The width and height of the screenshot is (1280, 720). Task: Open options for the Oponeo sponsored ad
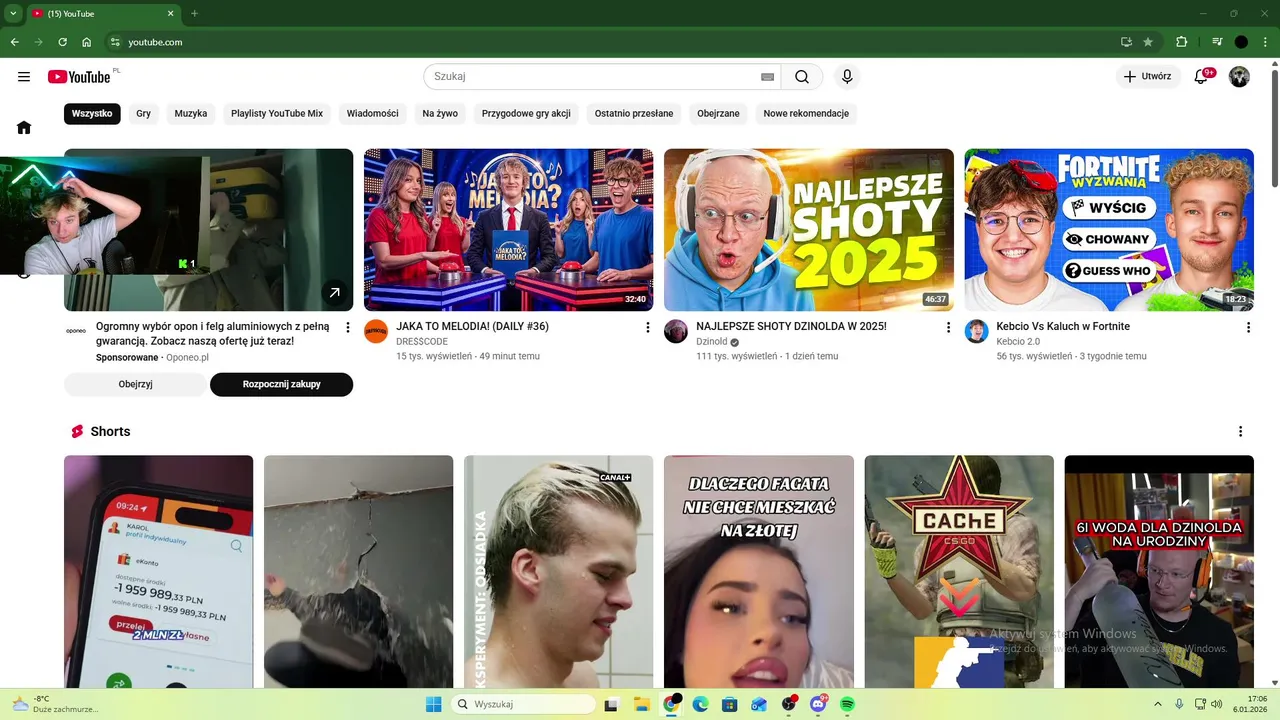(348, 327)
